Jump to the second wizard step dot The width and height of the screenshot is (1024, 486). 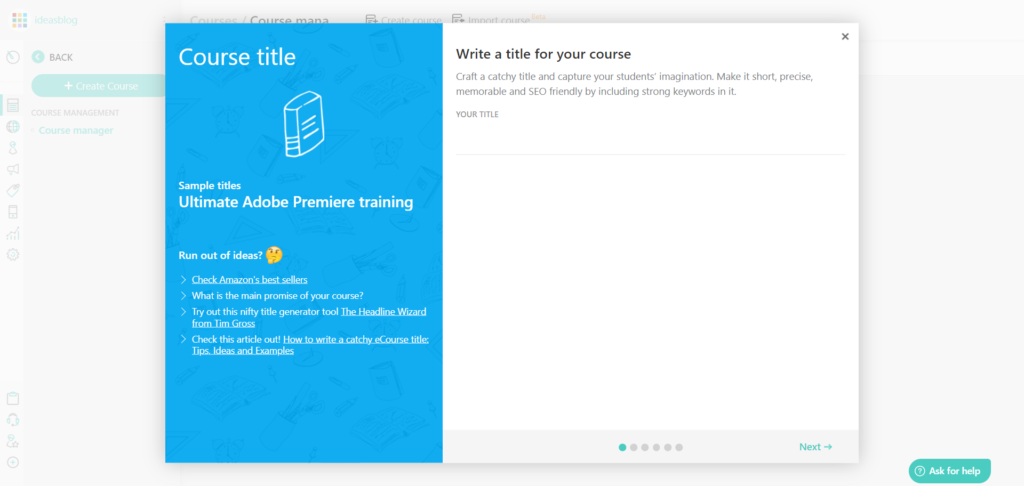(x=634, y=447)
